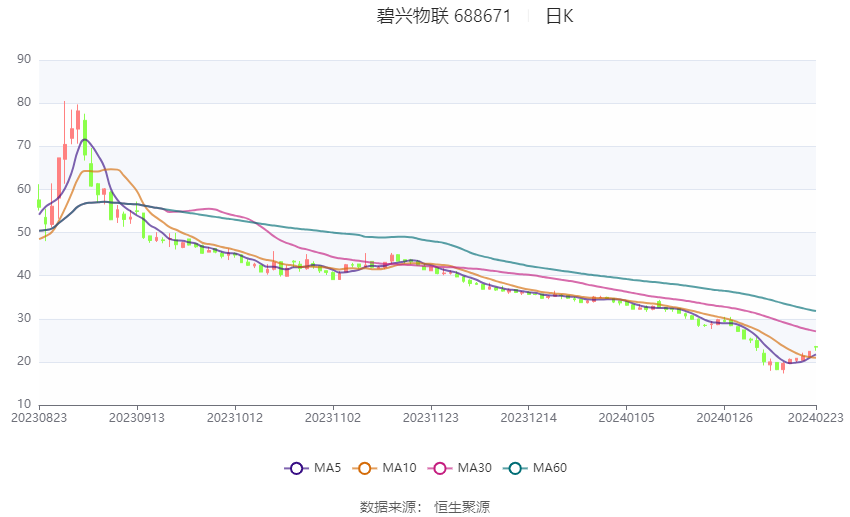Click the pink MA30 legend circle marker

click(439, 468)
